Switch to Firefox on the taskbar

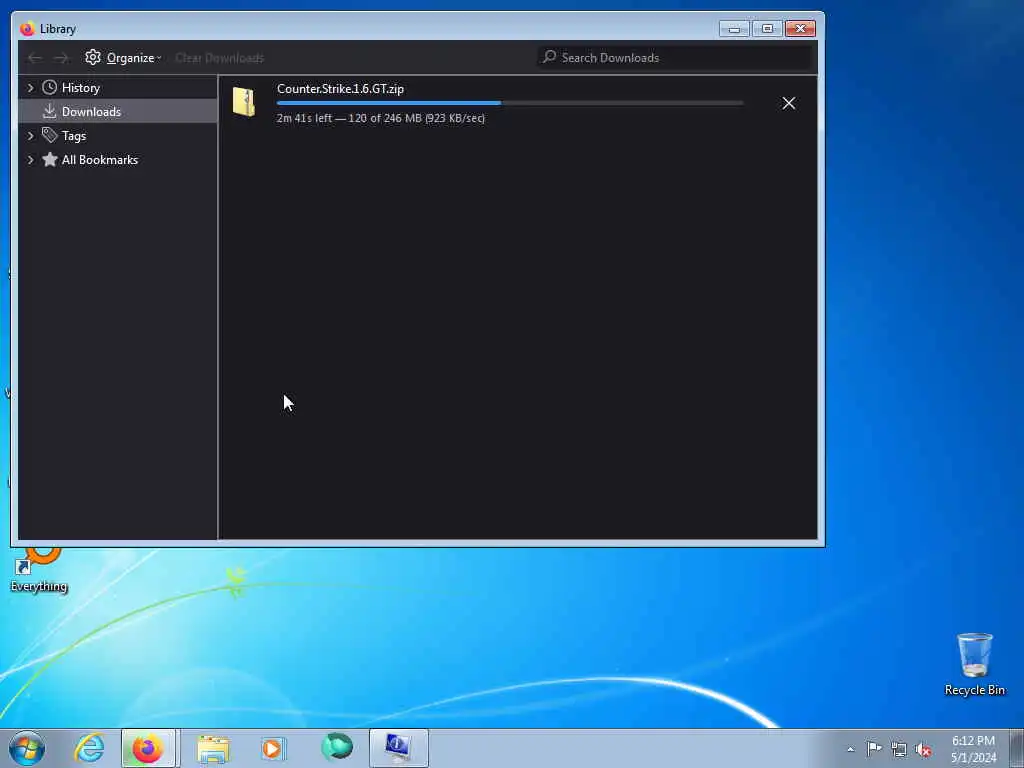[x=148, y=748]
